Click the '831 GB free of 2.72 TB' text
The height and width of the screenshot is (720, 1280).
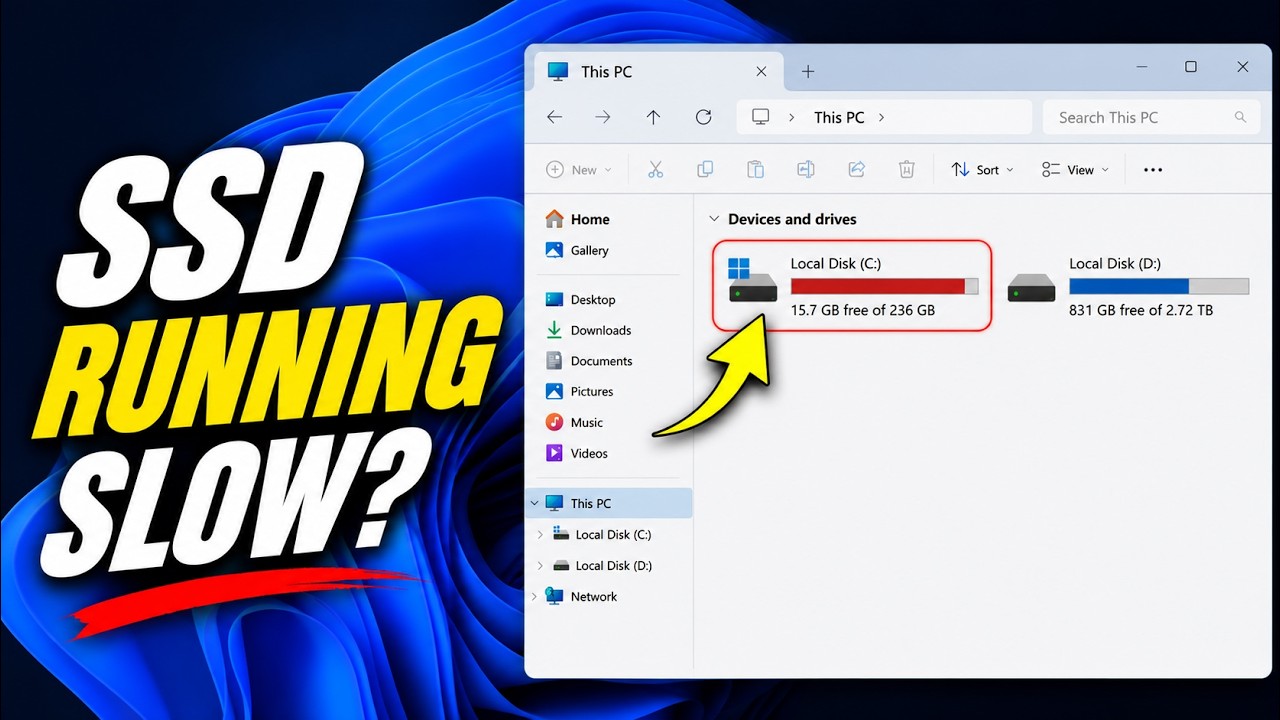coord(1141,310)
